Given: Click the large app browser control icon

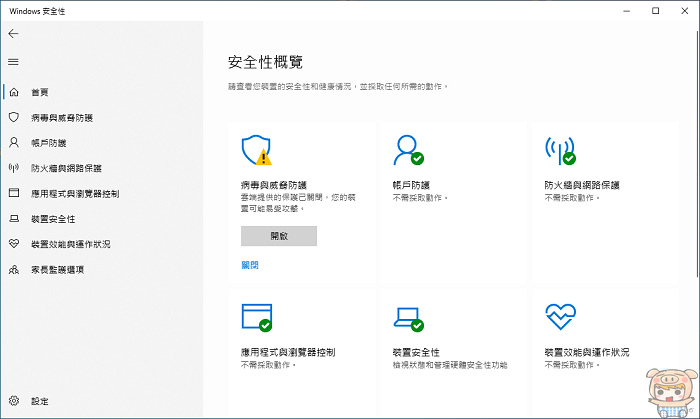Looking at the screenshot, I should [x=257, y=318].
